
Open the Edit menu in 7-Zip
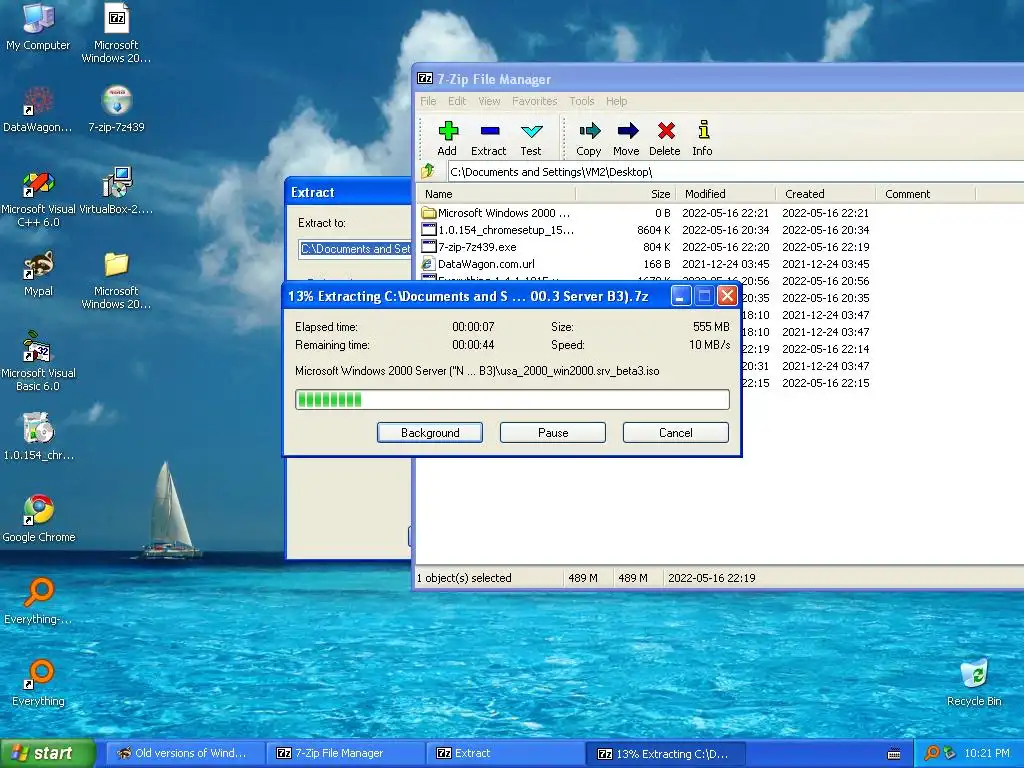point(457,101)
